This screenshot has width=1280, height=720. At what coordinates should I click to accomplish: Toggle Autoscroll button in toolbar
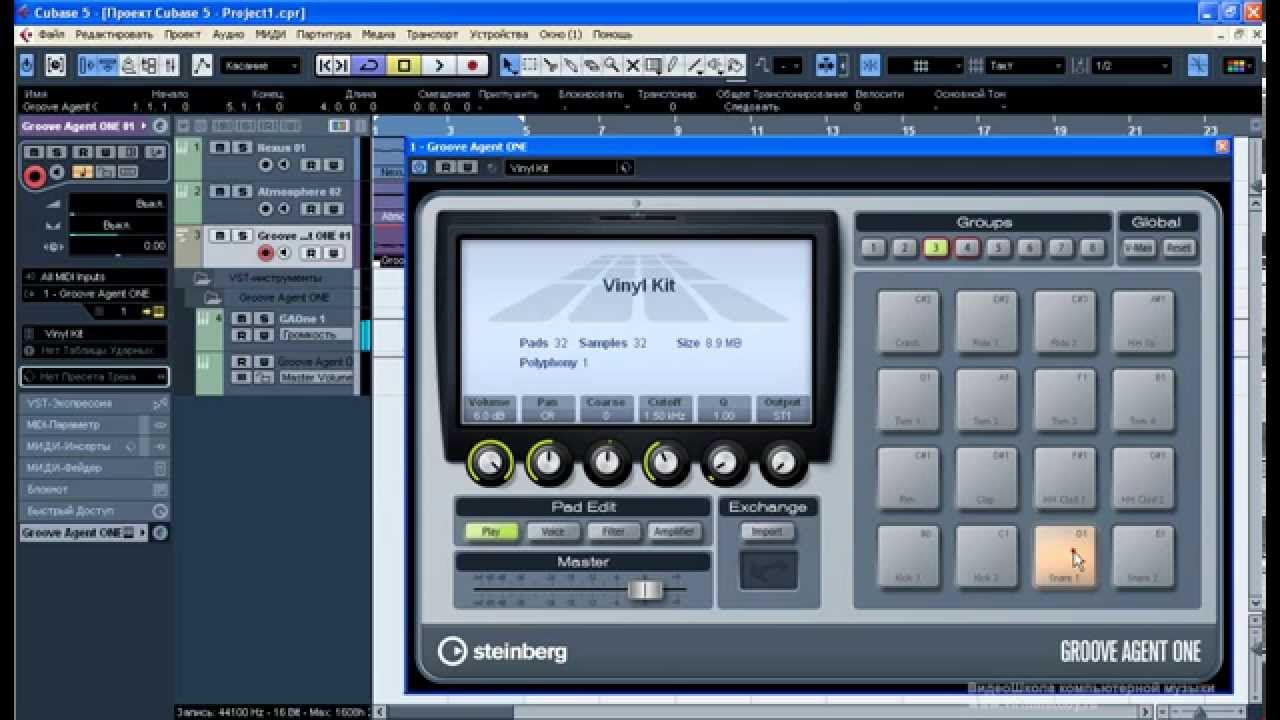(x=827, y=66)
